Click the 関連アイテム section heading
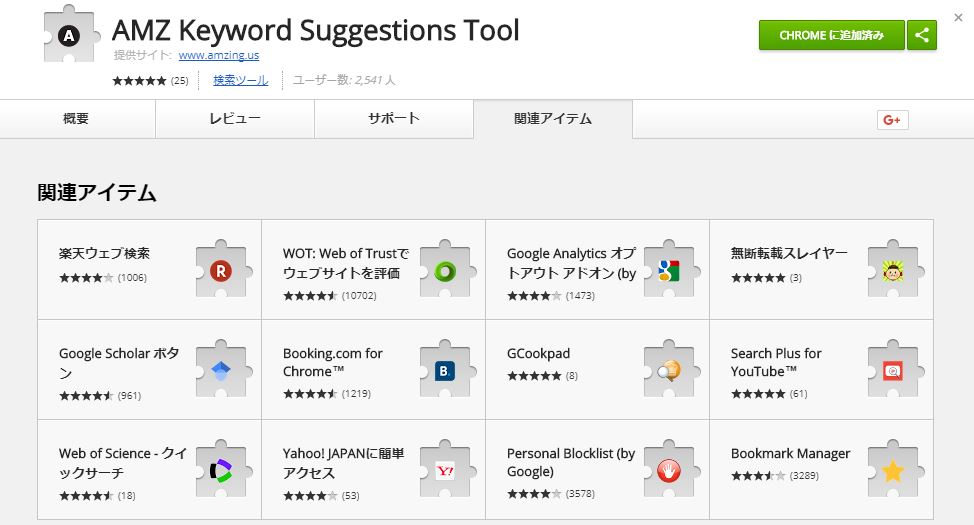Screen dimensions: 974x525 click(x=97, y=193)
